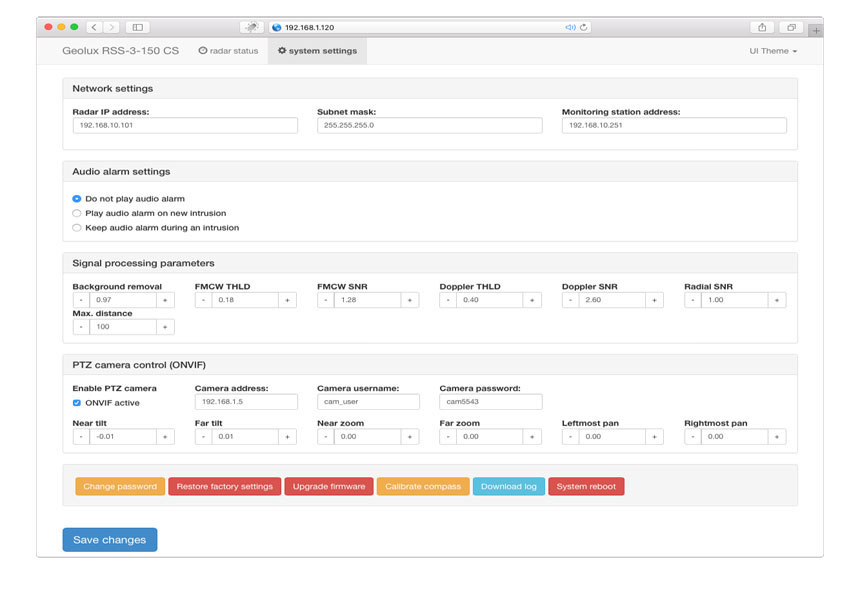Enable the ONVIF active checkbox
This screenshot has height=600, width=860.
pos(77,403)
